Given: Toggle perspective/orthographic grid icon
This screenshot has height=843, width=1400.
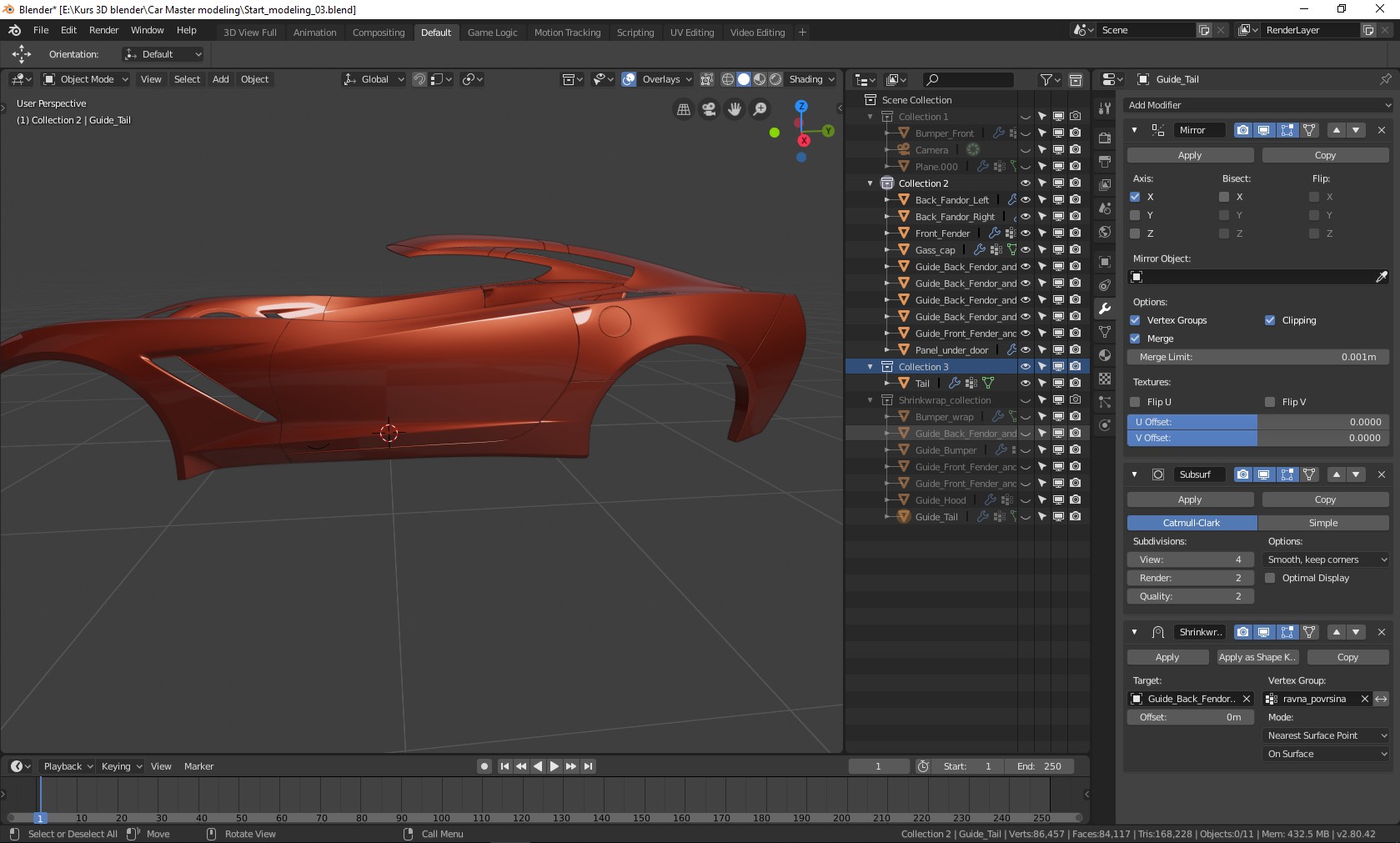Looking at the screenshot, I should 683,109.
